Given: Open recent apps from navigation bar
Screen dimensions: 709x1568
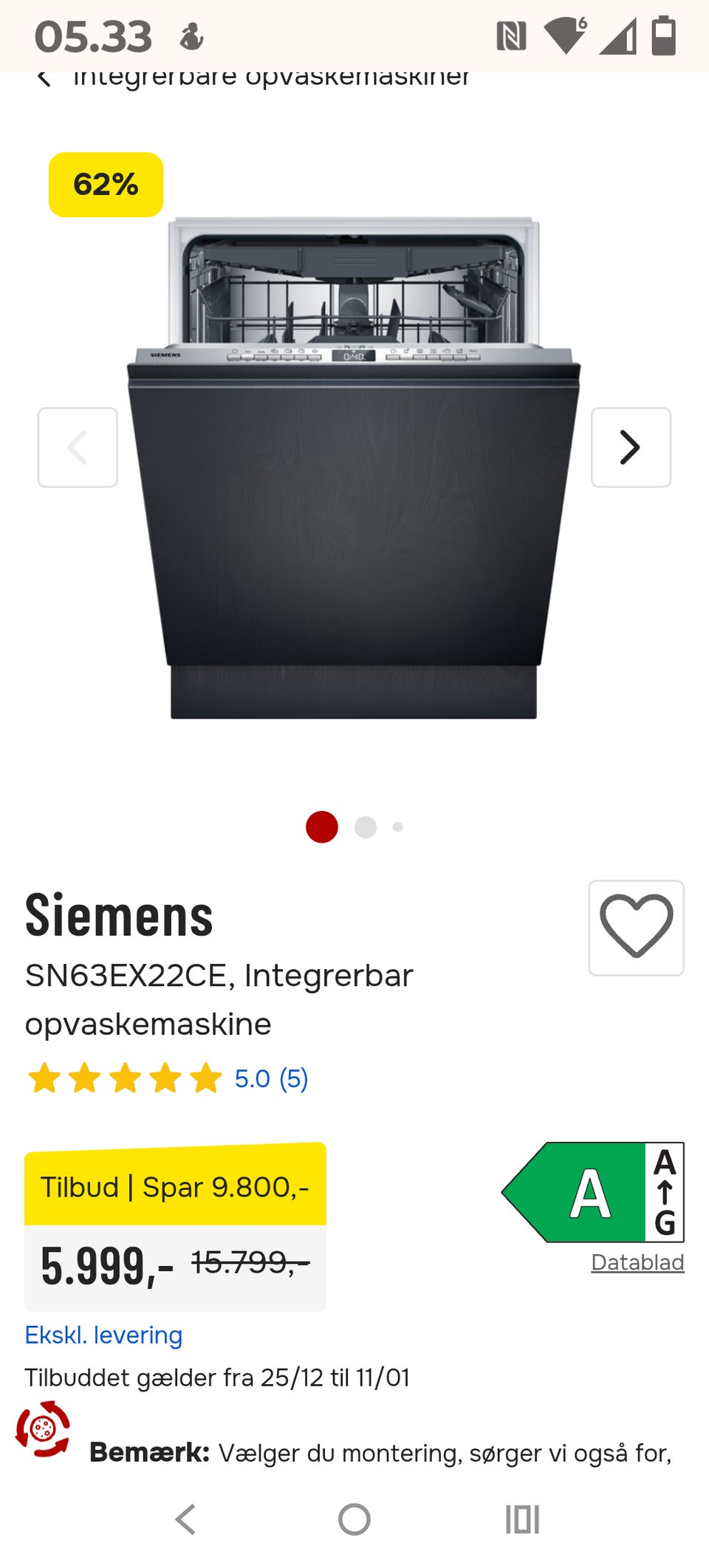Looking at the screenshot, I should (x=523, y=1520).
